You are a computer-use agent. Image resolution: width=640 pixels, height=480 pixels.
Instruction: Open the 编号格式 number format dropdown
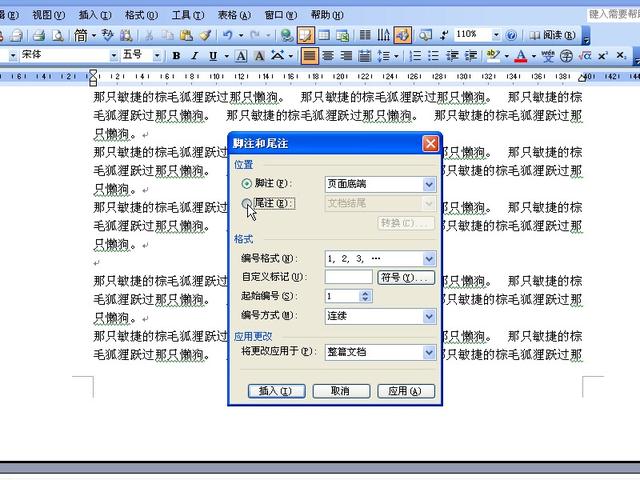[429, 258]
